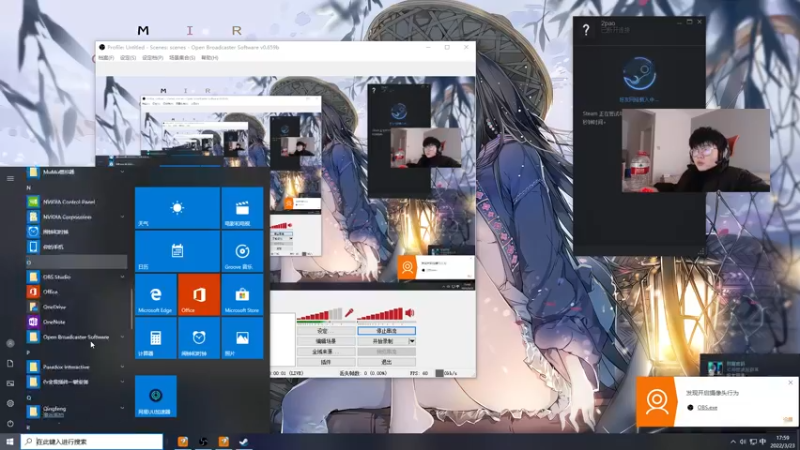Click the 停止串流 stop streaming button
Image resolution: width=800 pixels, height=450 pixels.
point(386,331)
